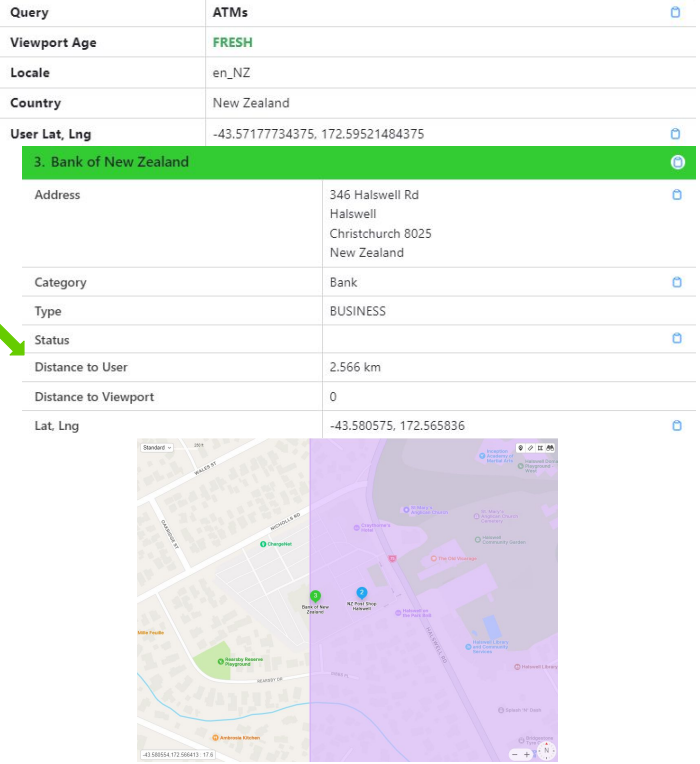Click the Halswell on the Park POI
700x764 pixels.
413,613
